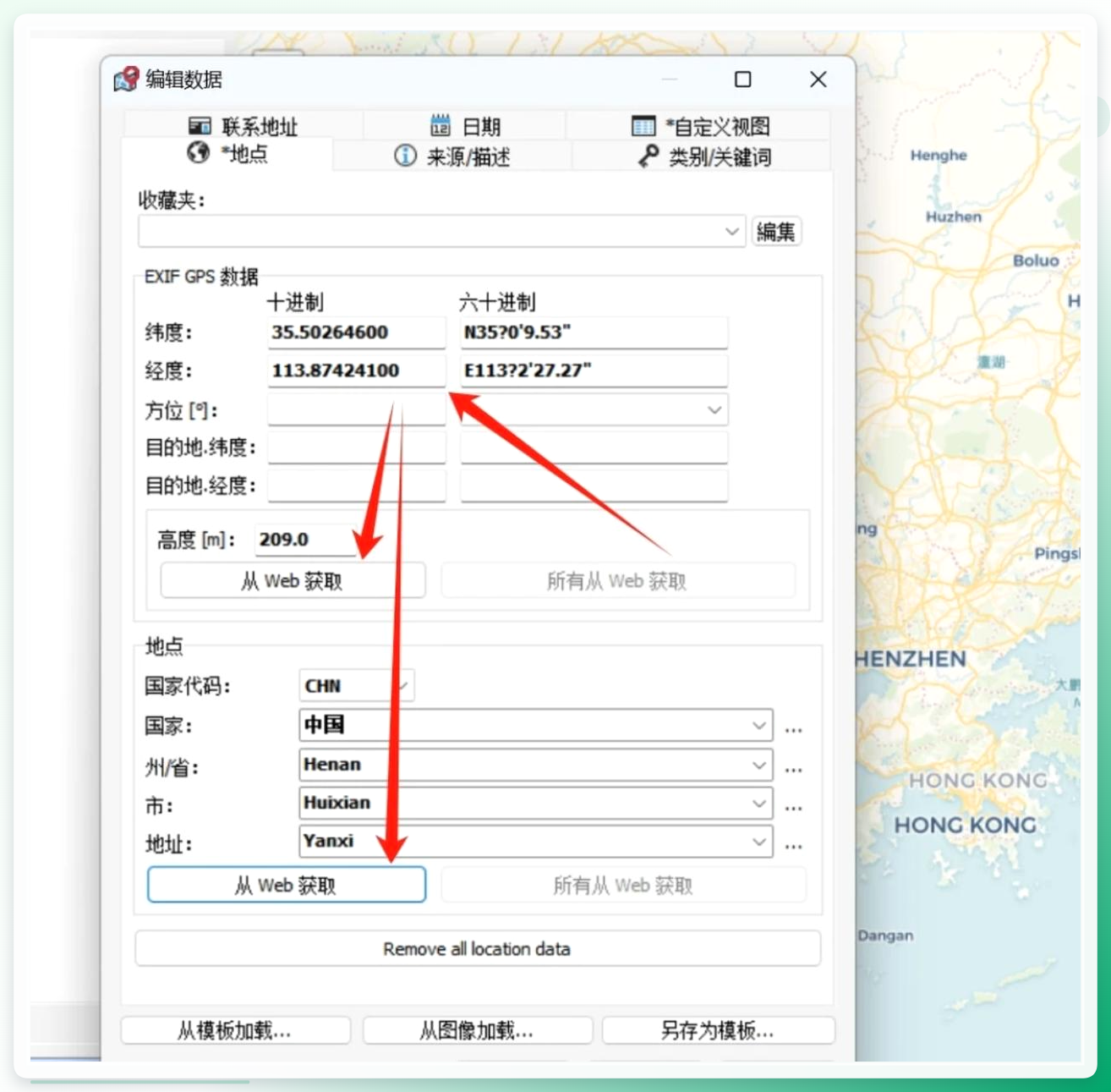The height and width of the screenshot is (1092, 1111).
Task: Click 从 Web 获取 under 地址
Action: [x=287, y=886]
